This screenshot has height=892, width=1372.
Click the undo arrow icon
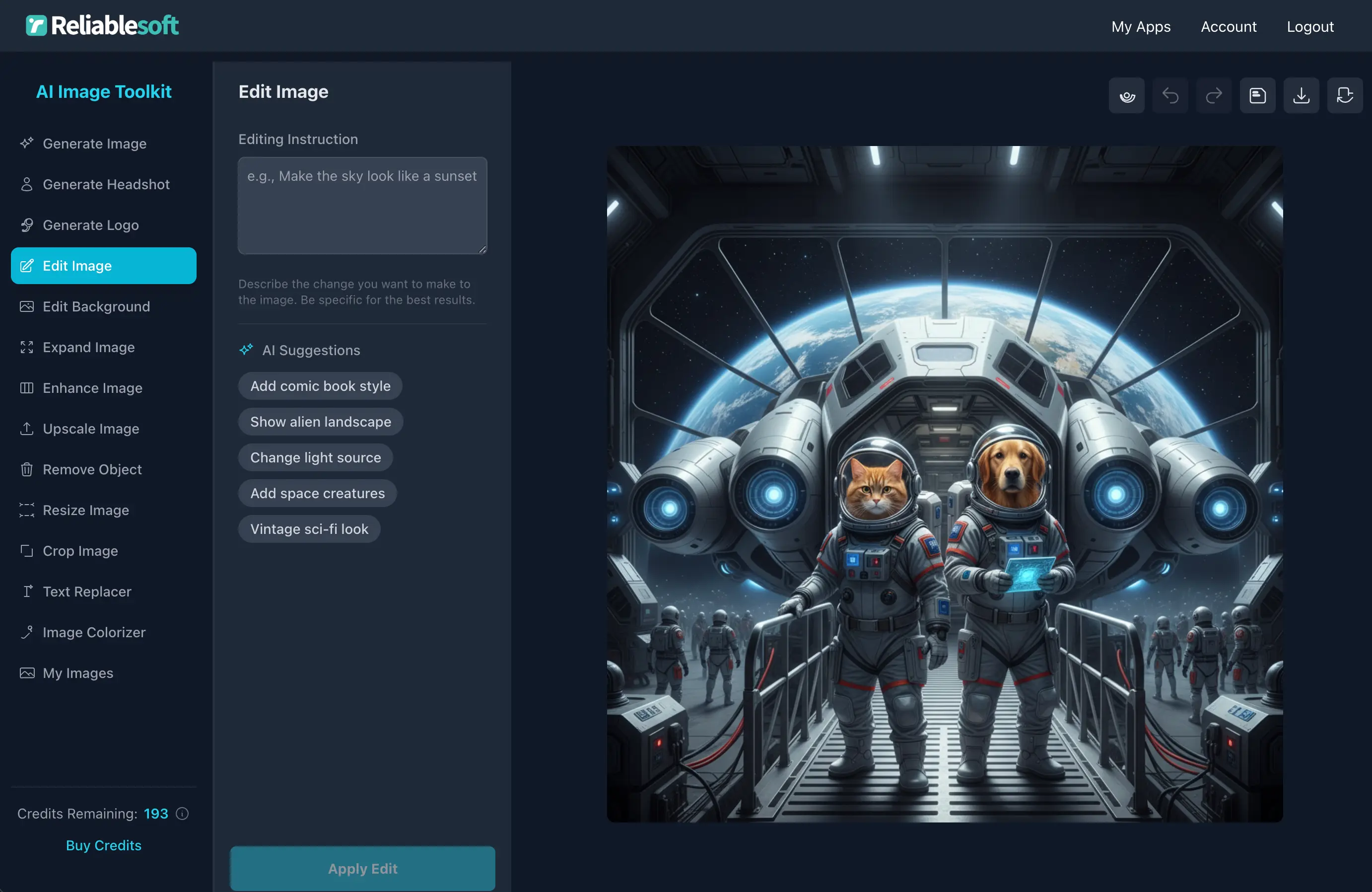pos(1169,95)
